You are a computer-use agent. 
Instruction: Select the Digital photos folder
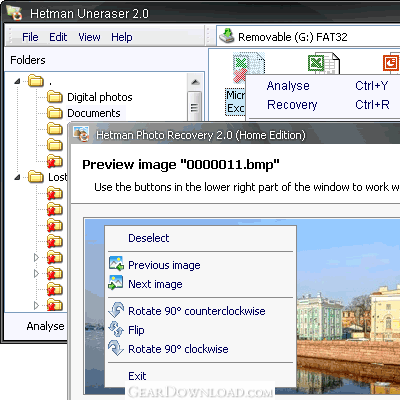100,97
